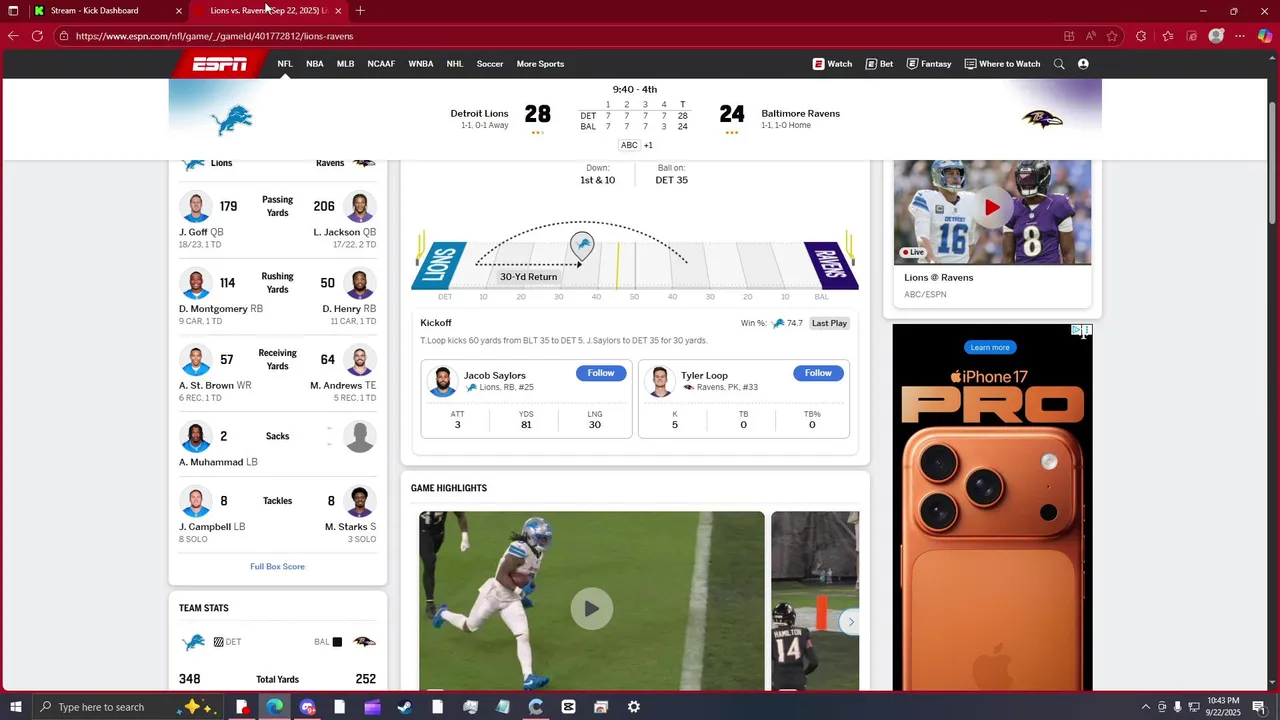The height and width of the screenshot is (720, 1280).
Task: Select the NCAAF nav item
Action: pos(381,64)
